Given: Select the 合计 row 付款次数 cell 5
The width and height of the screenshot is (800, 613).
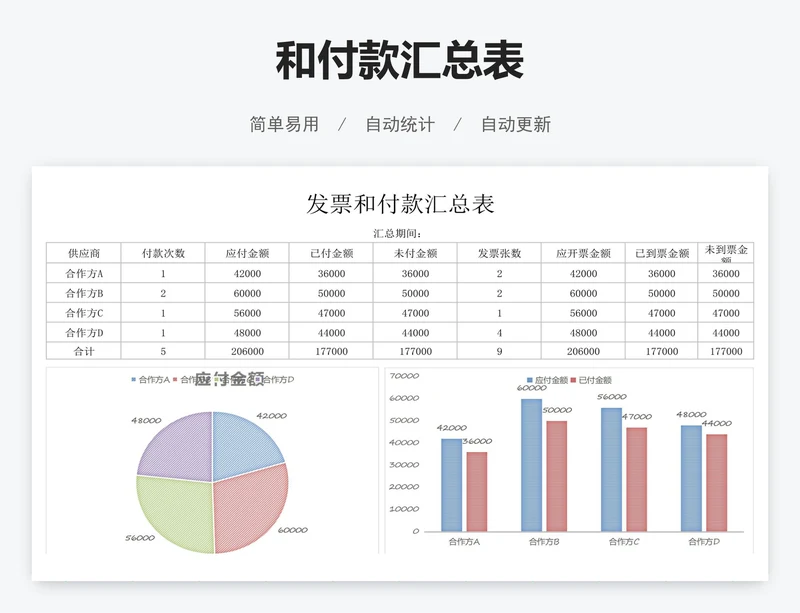Looking at the screenshot, I should [x=163, y=351].
